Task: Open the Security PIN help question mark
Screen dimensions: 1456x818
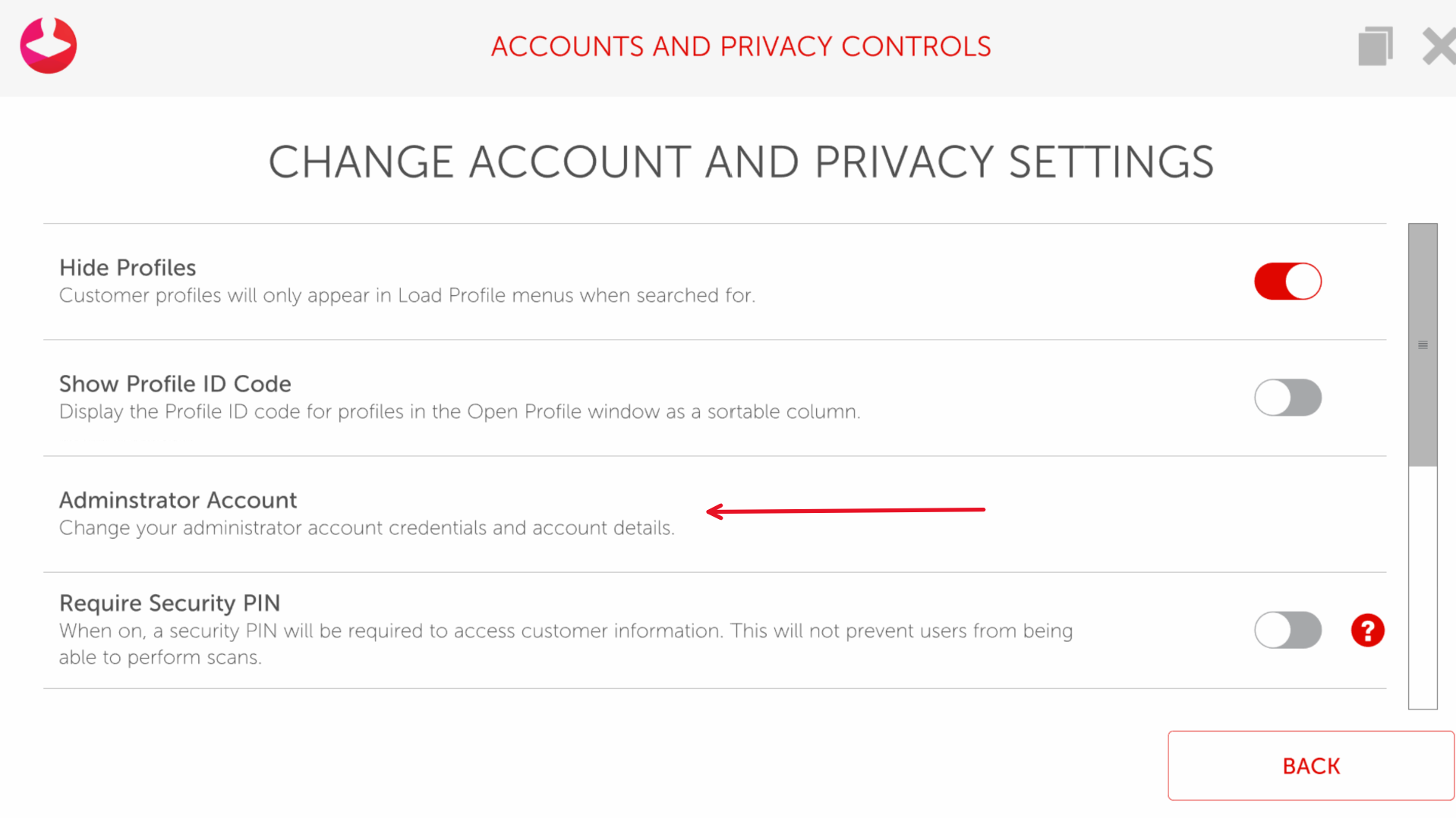Action: click(x=1367, y=631)
